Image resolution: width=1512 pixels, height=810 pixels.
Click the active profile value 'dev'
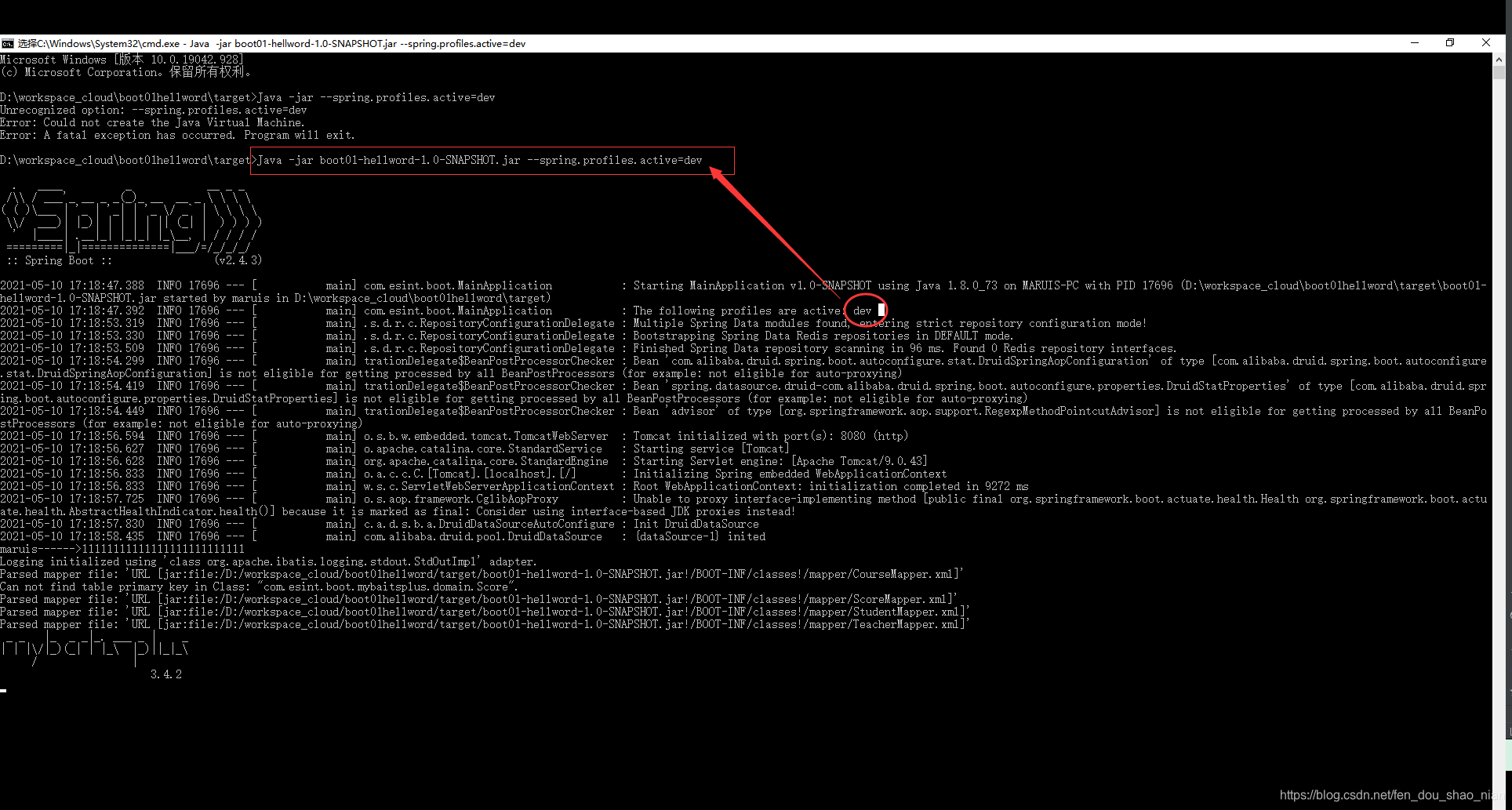[863, 311]
